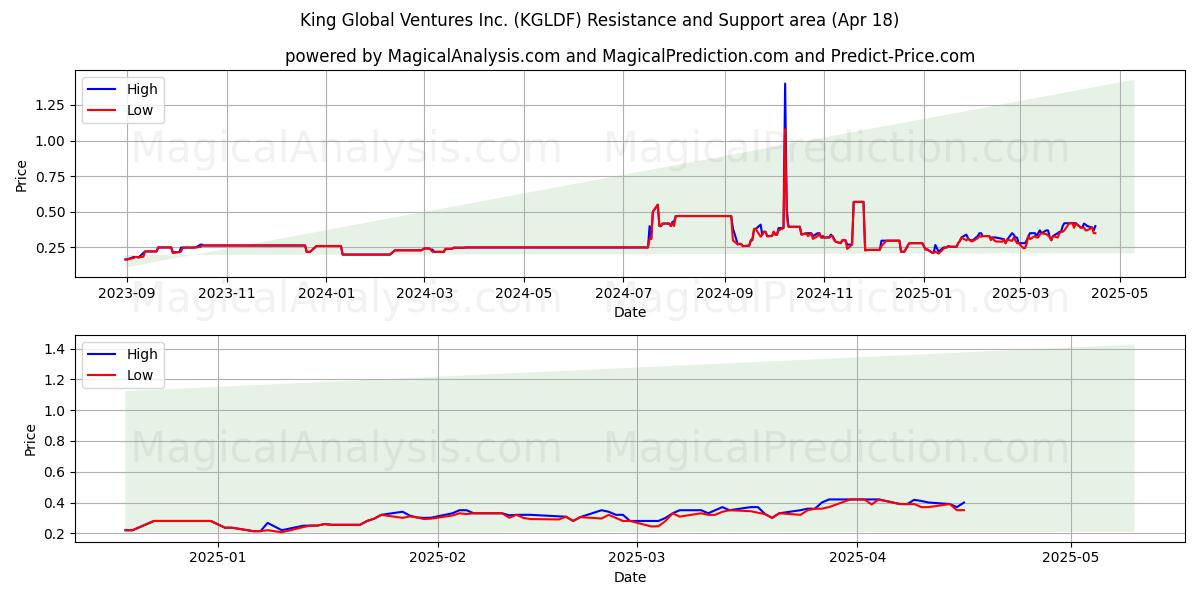Image resolution: width=1200 pixels, height=600 pixels.
Task: Click the '2025-01' tick on the bottom x-axis
Action: tap(218, 558)
